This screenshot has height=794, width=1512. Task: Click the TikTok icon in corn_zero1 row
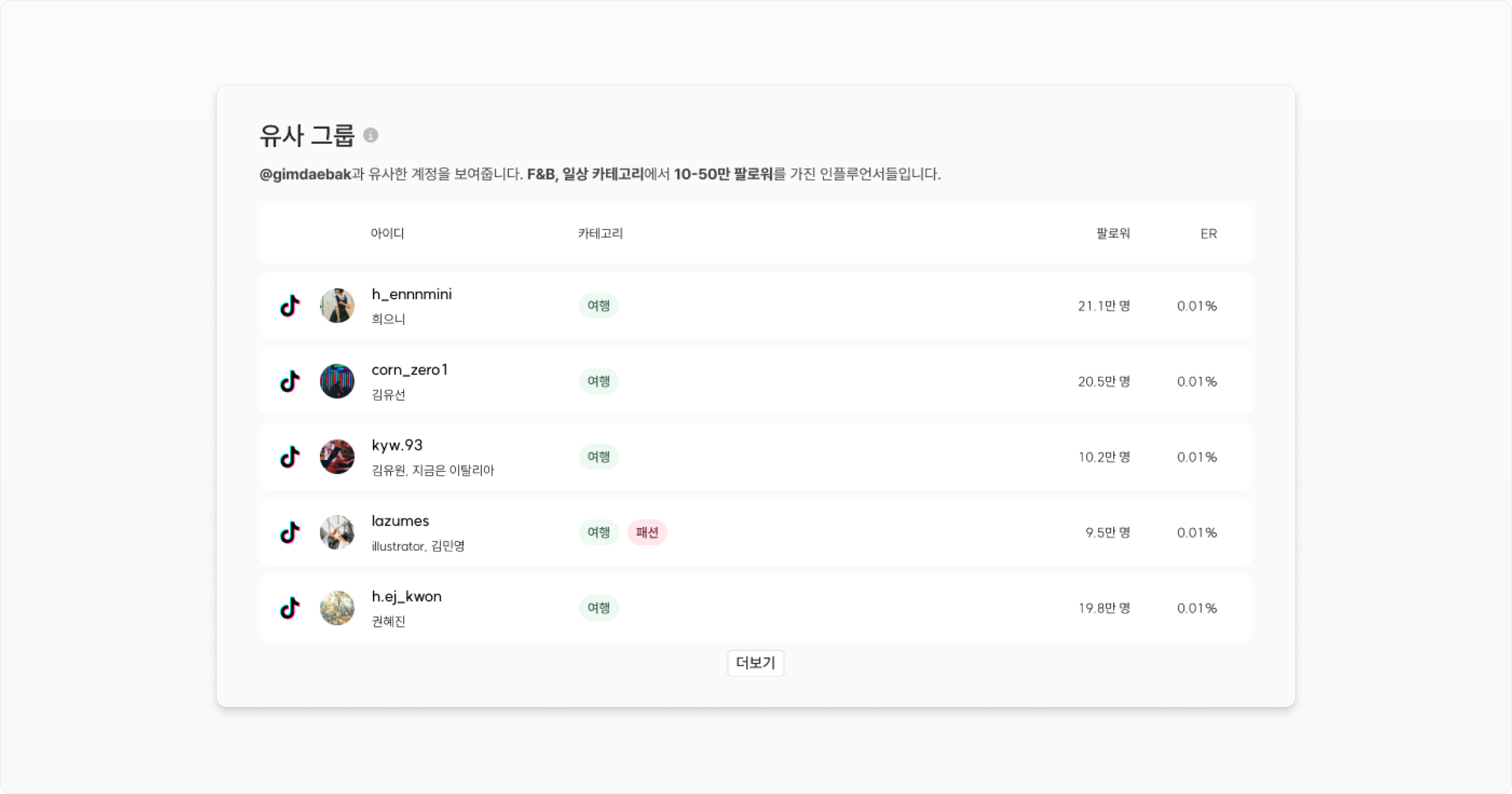tap(290, 381)
